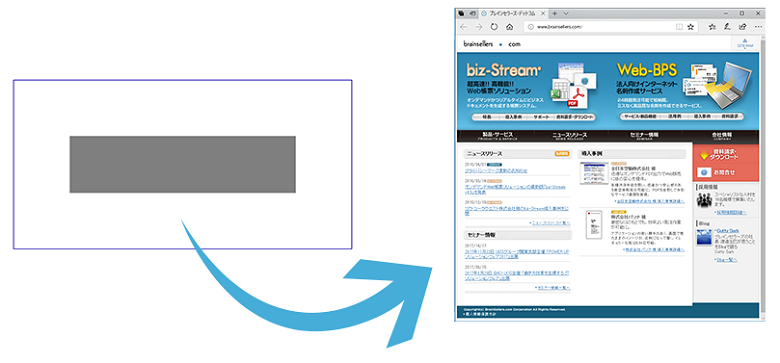780x363 pixels.
Task: Open the browser more options ellipsis
Action: 758,27
